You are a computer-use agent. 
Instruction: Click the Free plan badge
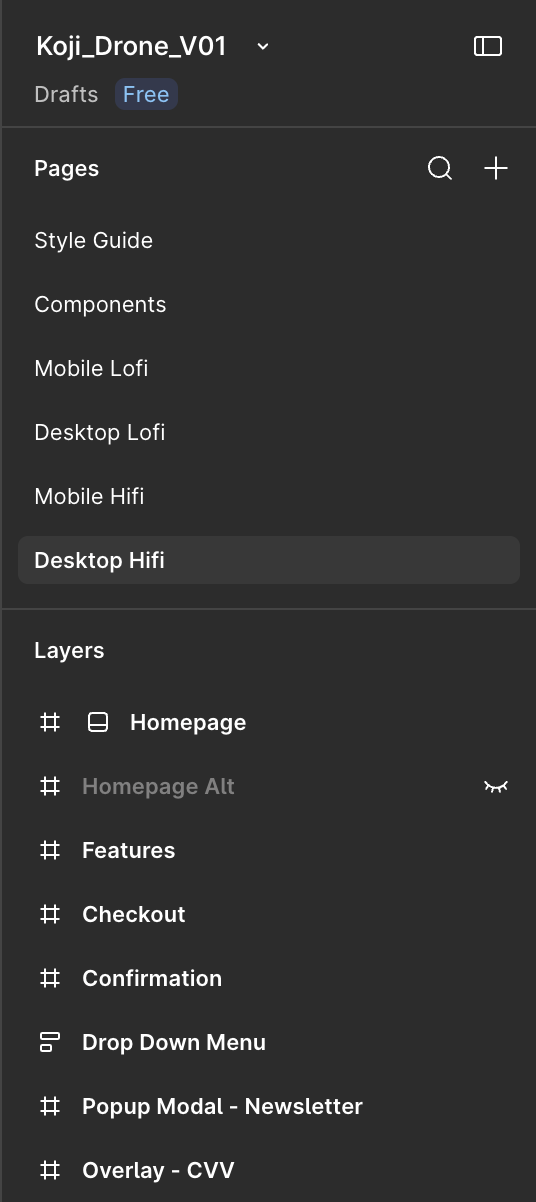[x=146, y=94]
